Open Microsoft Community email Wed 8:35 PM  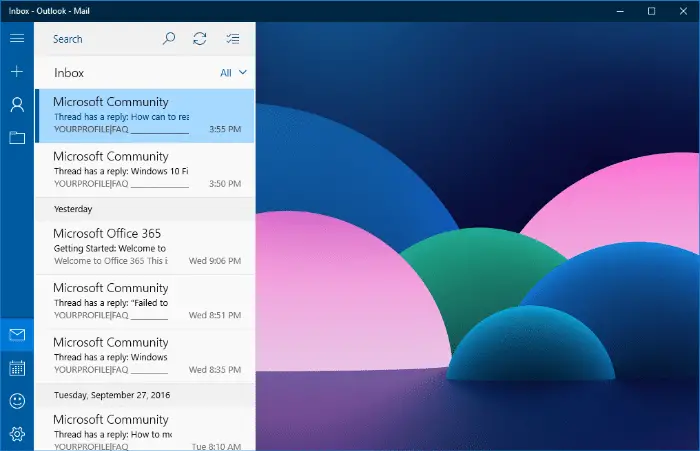click(x=145, y=356)
